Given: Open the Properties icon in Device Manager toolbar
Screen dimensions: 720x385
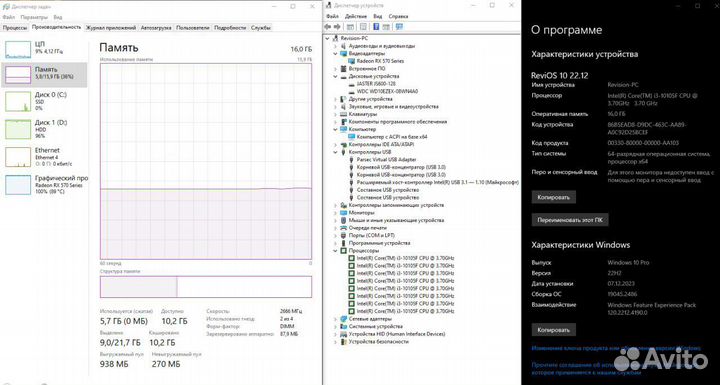Looking at the screenshot, I should (x=363, y=27).
